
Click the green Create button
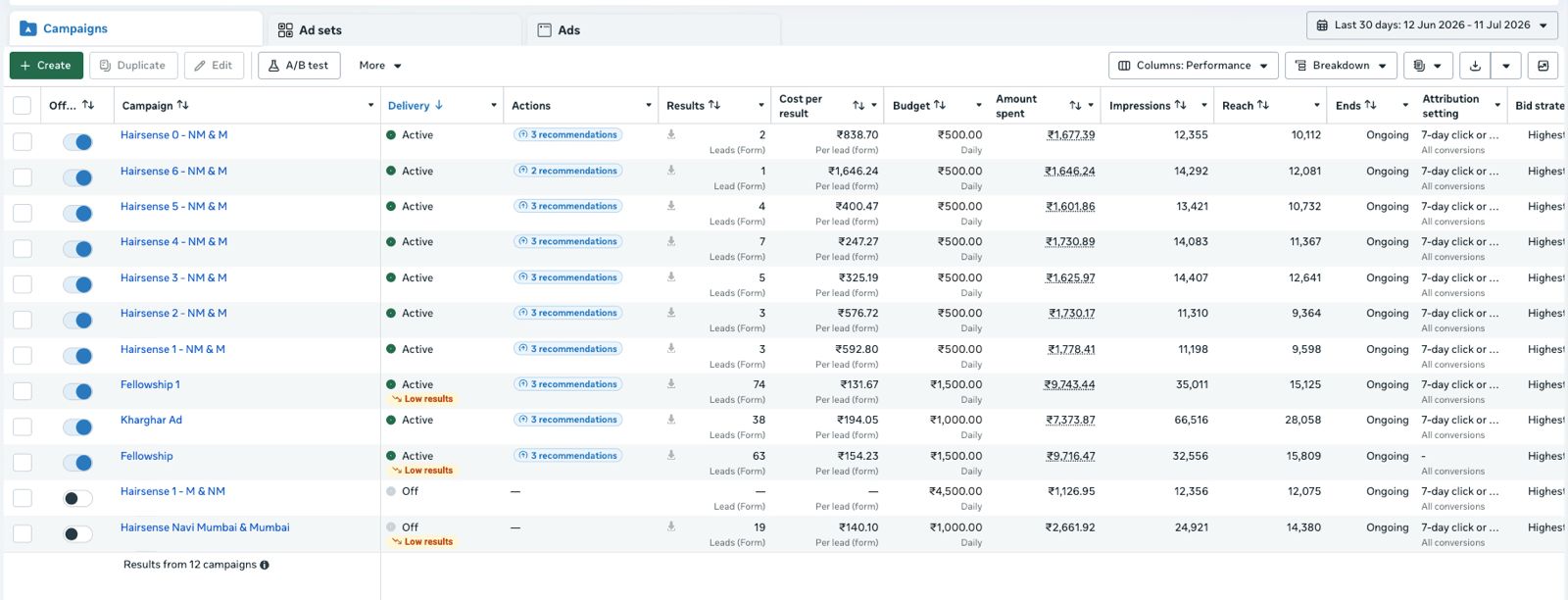pyautogui.click(x=46, y=66)
